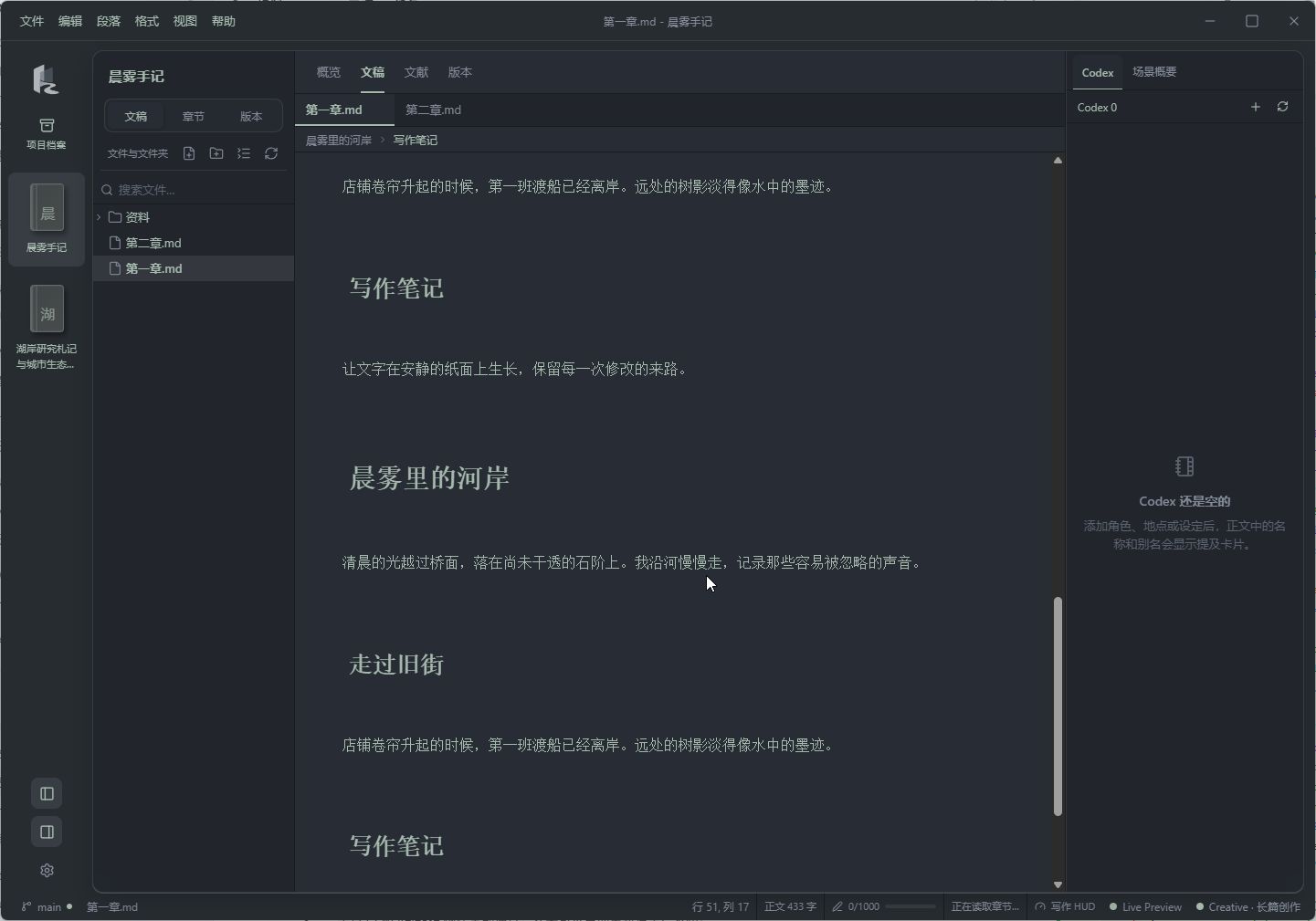The height and width of the screenshot is (921, 1316).
Task: Toggle Live Preview mode
Action: [1145, 906]
